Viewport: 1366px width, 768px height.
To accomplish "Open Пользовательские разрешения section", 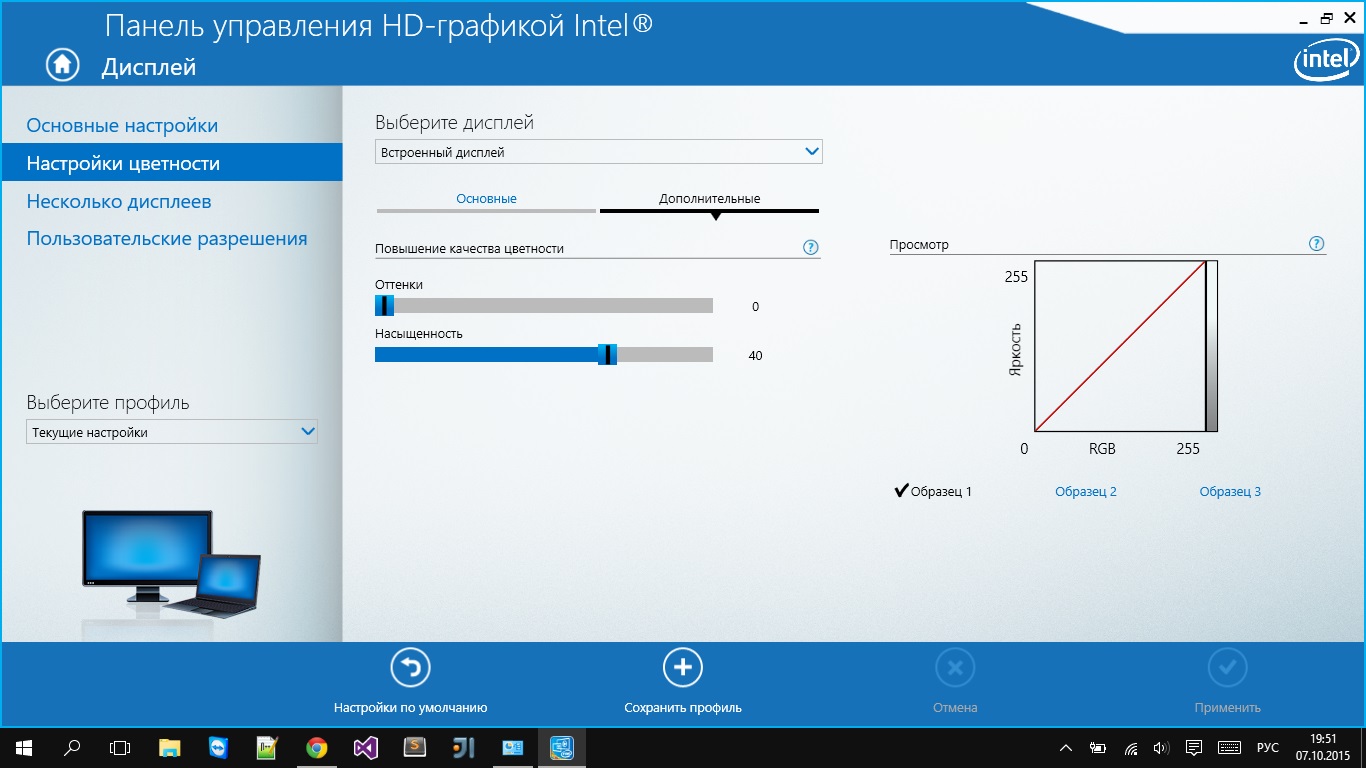I will [x=167, y=239].
